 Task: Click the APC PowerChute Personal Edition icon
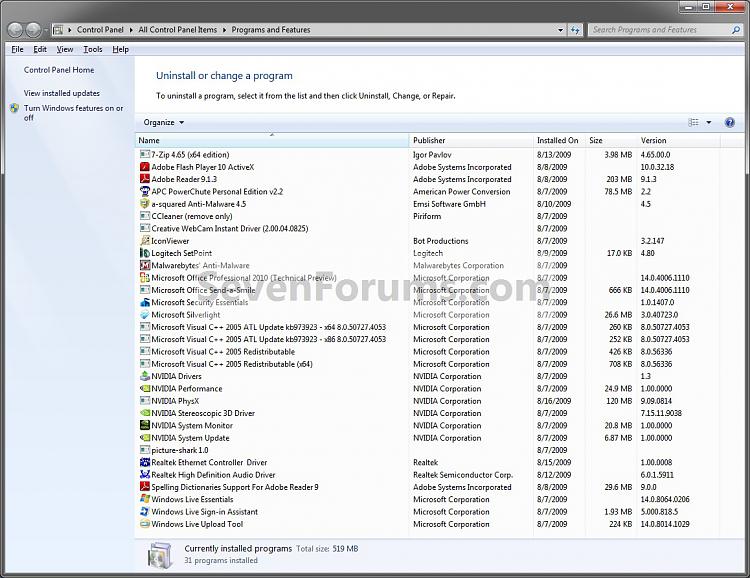pos(144,191)
